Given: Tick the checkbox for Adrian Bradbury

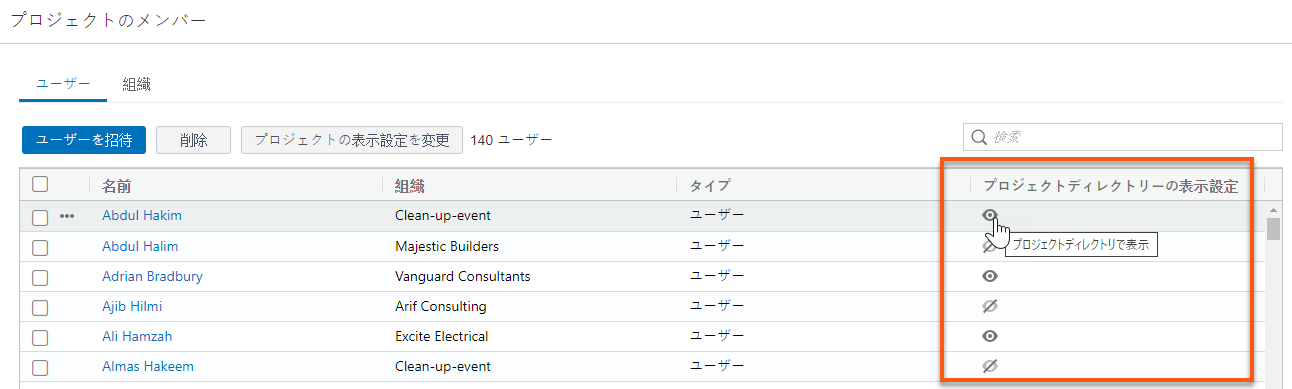Looking at the screenshot, I should pos(40,277).
